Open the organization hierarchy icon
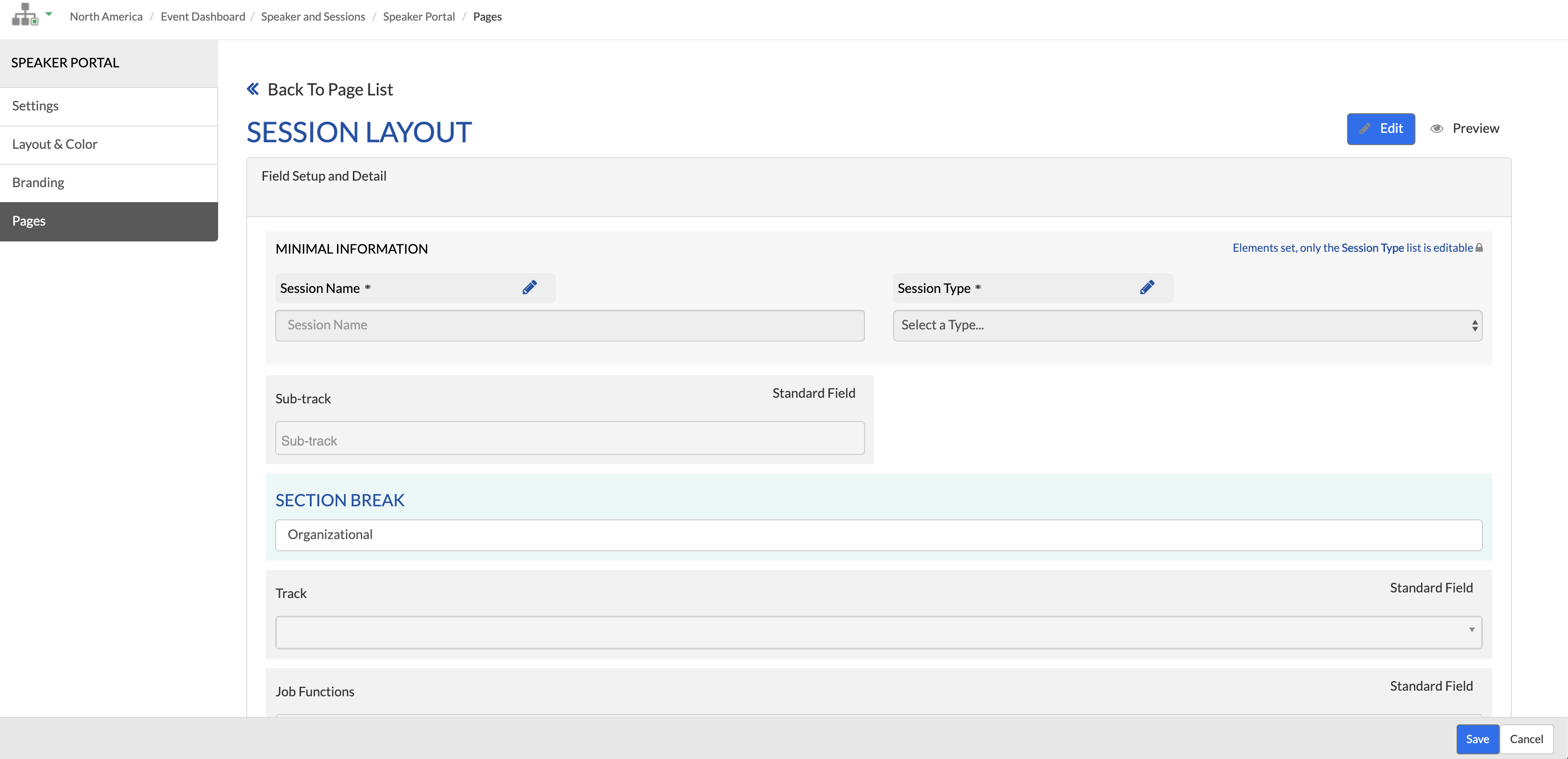This screenshot has width=1568, height=759. click(x=25, y=15)
